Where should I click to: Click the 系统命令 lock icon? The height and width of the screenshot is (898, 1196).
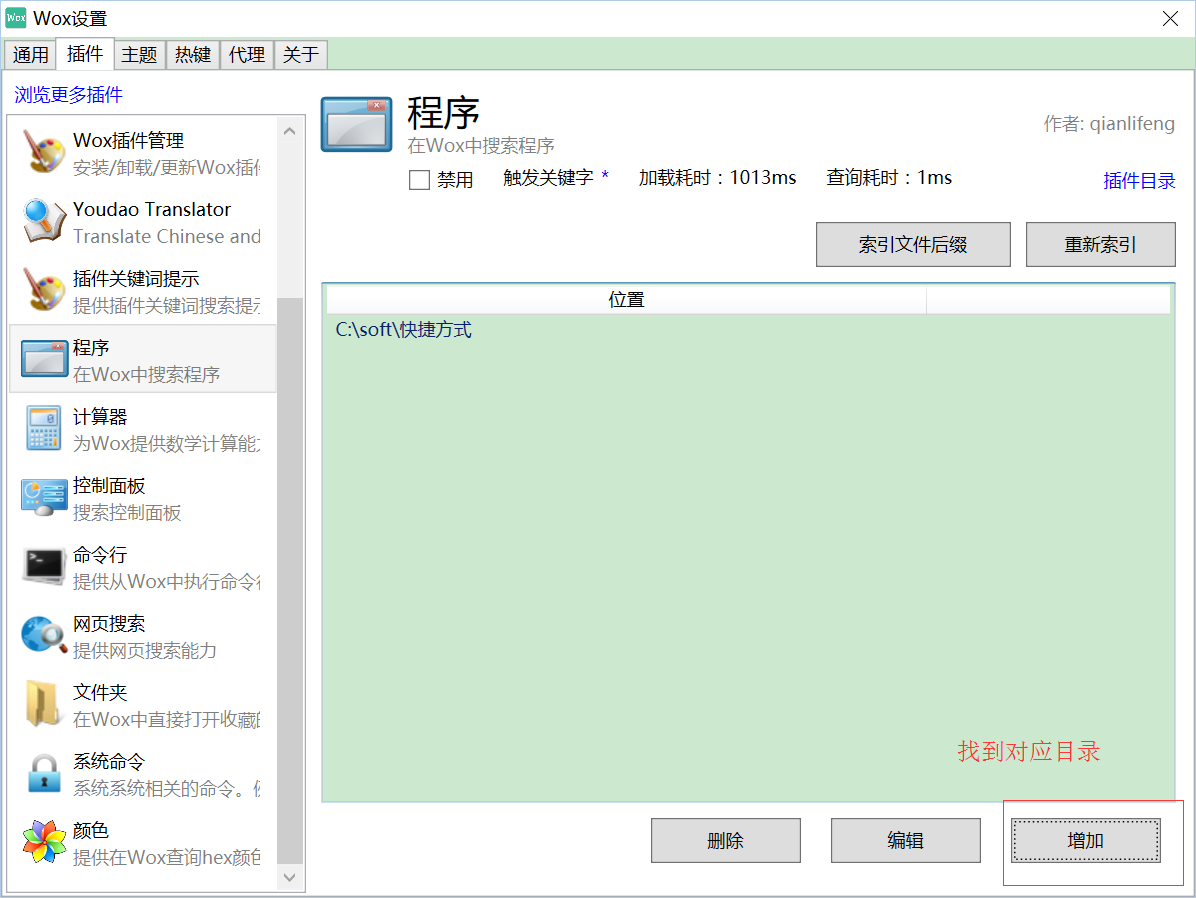43,774
